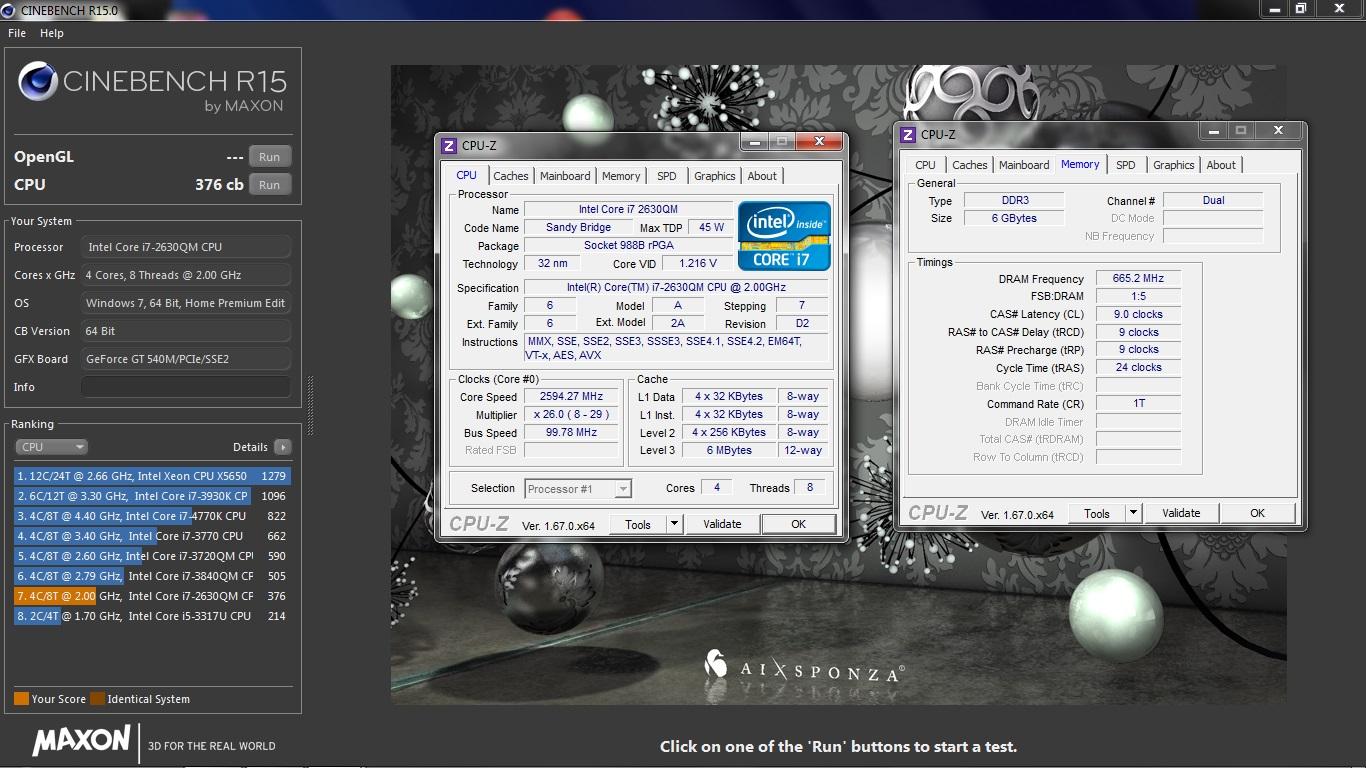Click the Processor field in Your System
The width and height of the screenshot is (1366, 768).
pos(186,247)
